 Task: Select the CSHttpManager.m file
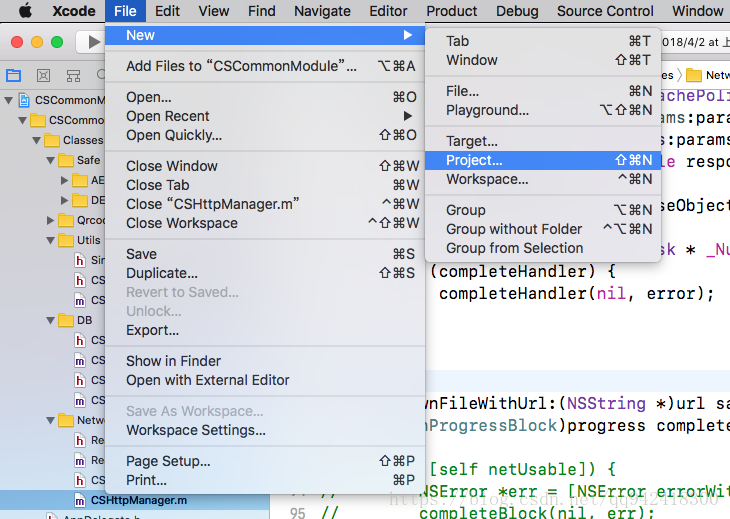135,500
